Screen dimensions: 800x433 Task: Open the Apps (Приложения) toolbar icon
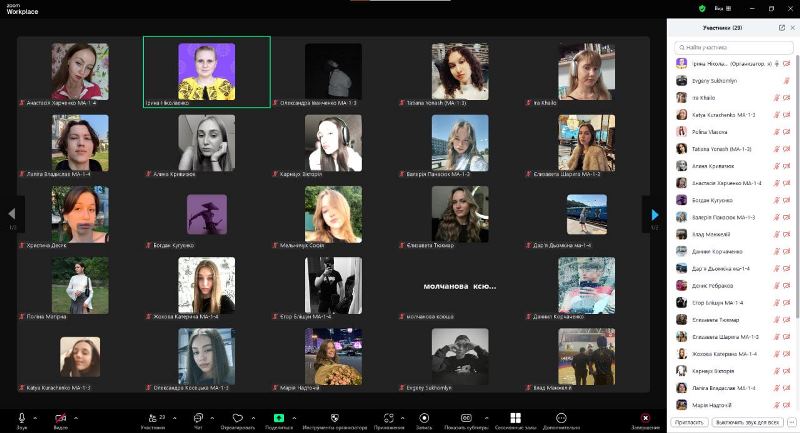tap(389, 418)
